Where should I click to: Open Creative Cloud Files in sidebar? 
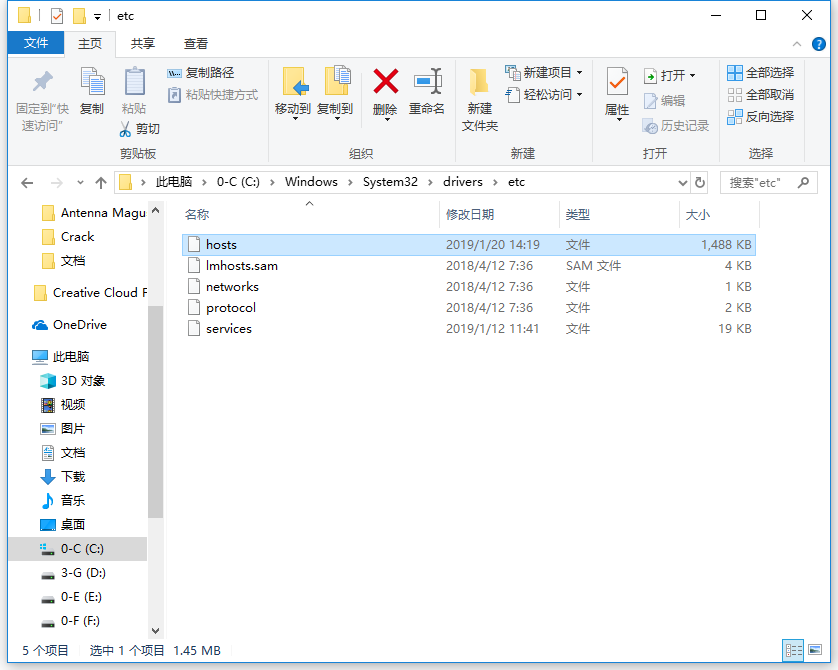pos(90,293)
